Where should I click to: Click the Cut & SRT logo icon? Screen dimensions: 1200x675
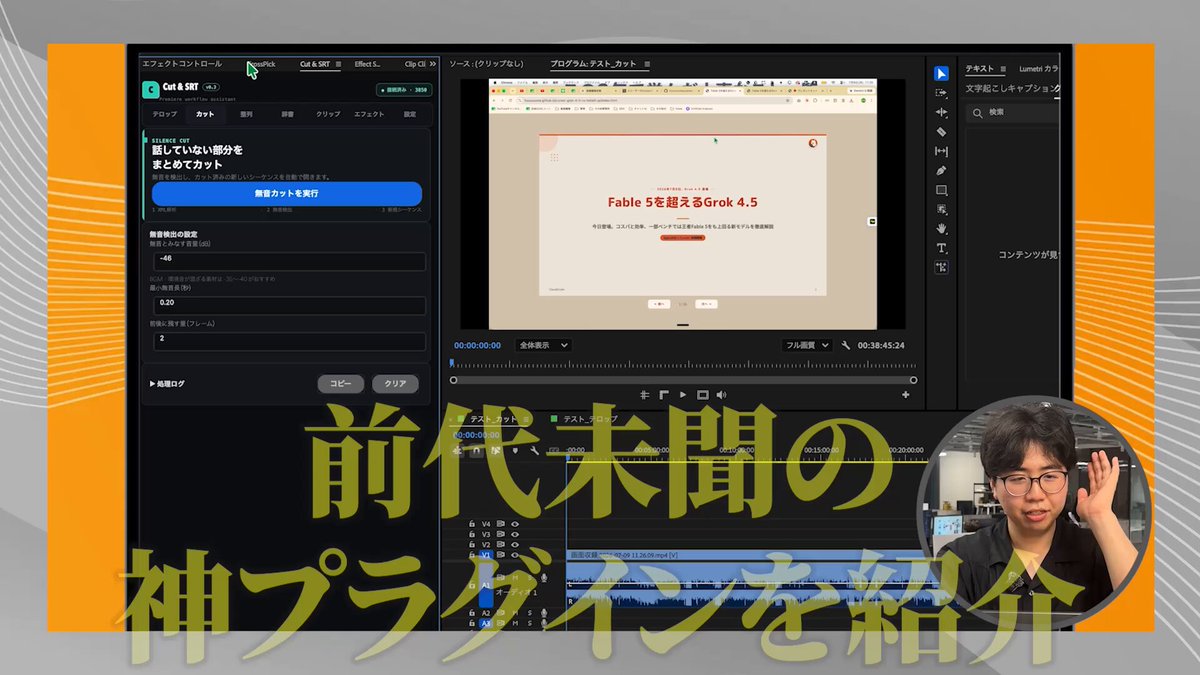[150, 89]
